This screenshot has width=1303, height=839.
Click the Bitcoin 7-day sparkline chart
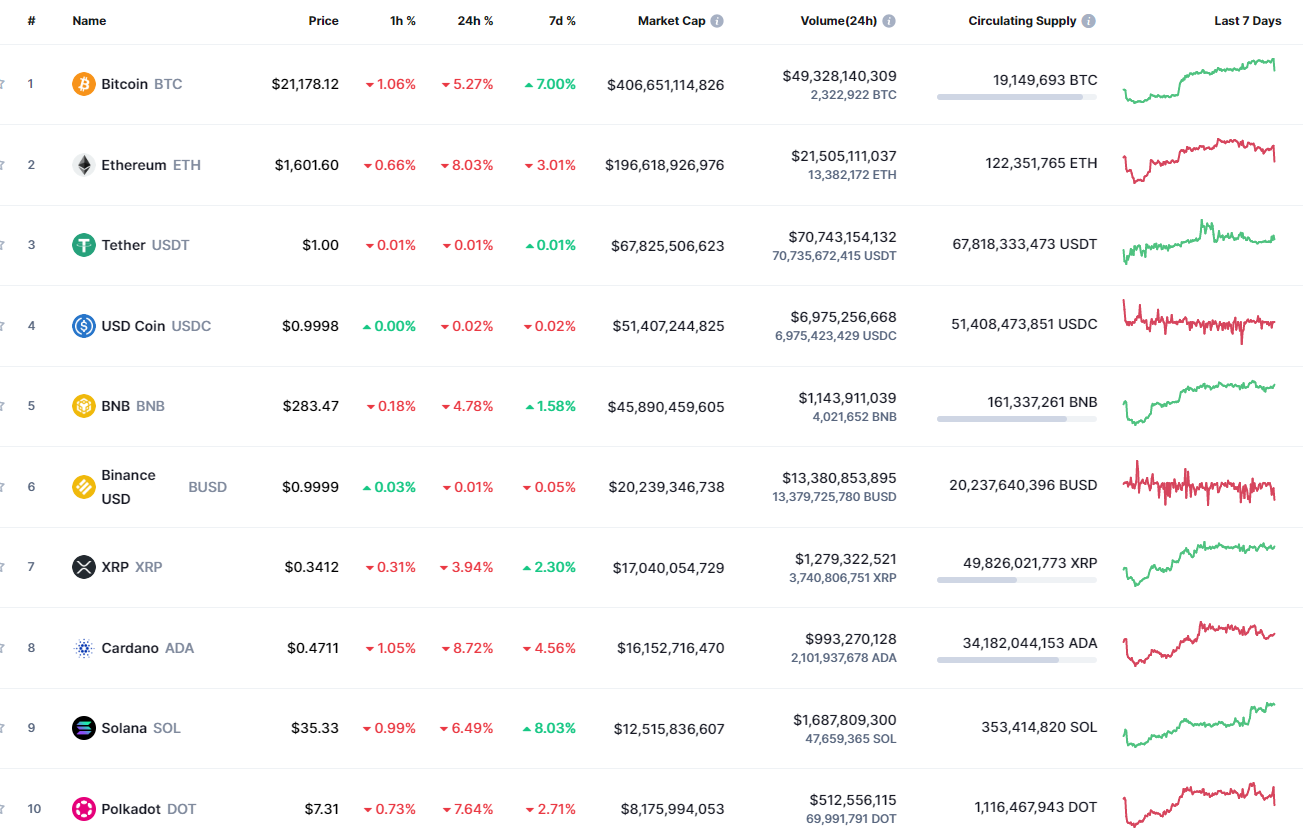coord(1199,84)
